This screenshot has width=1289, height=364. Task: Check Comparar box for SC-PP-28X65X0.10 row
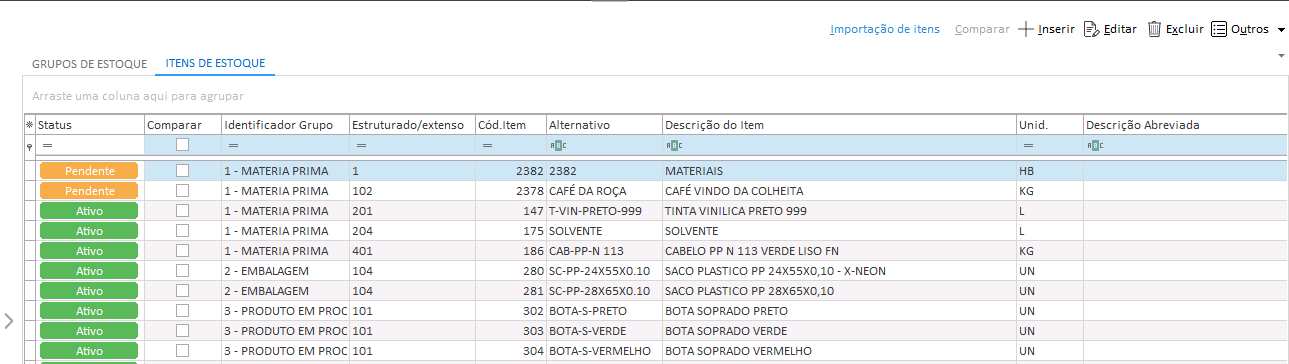182,291
